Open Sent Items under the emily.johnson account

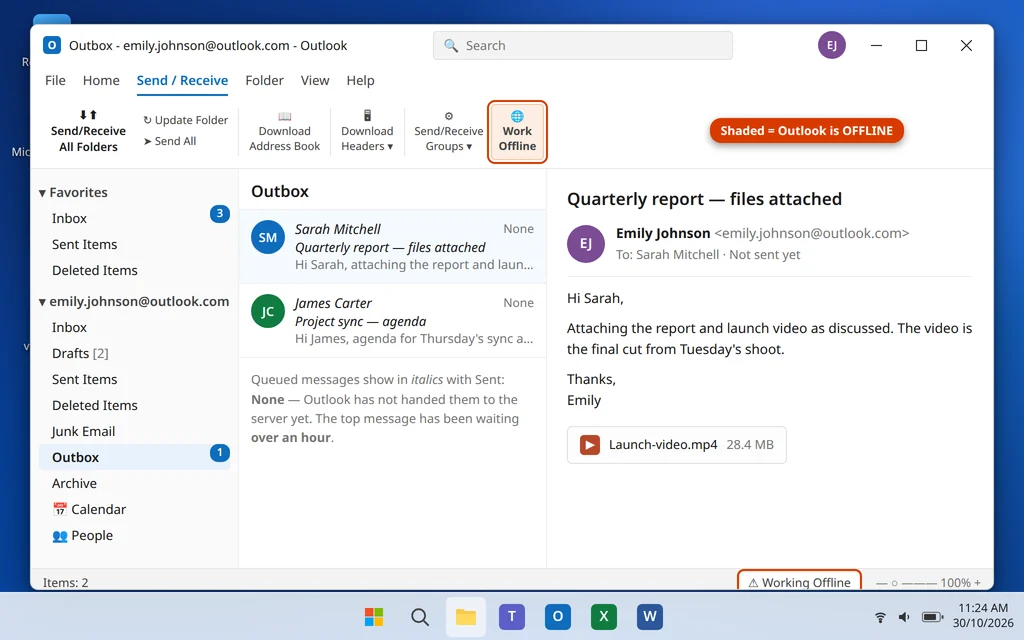135,379
